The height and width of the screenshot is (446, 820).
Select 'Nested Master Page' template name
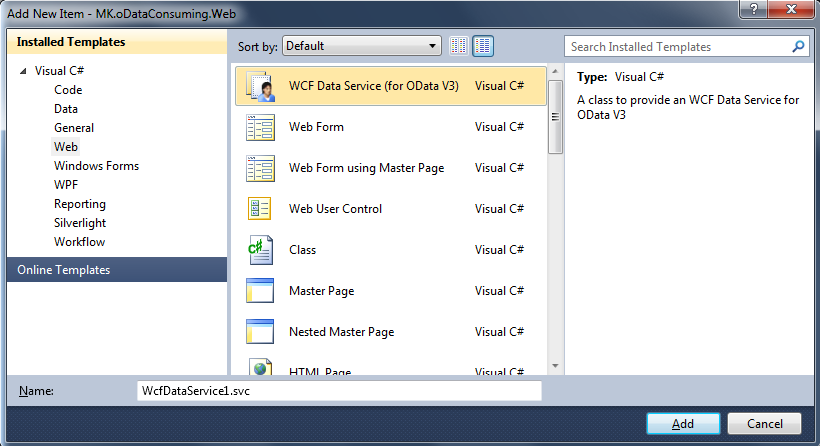pyautogui.click(x=341, y=332)
